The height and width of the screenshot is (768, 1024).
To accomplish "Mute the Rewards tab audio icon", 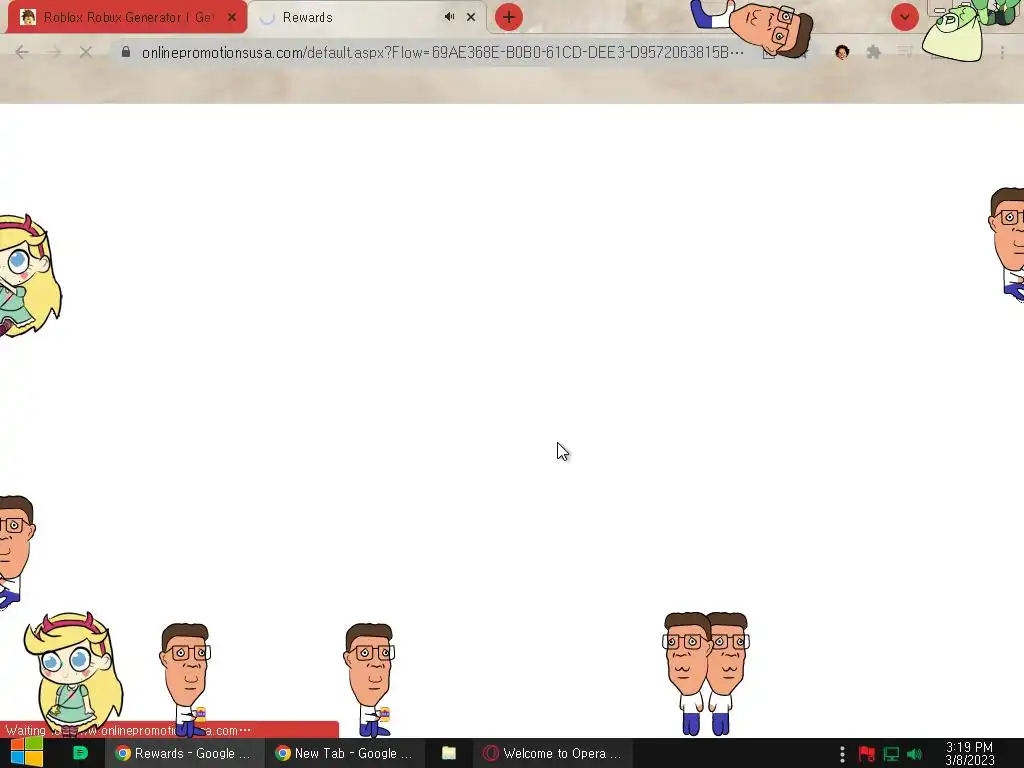I will [x=449, y=17].
